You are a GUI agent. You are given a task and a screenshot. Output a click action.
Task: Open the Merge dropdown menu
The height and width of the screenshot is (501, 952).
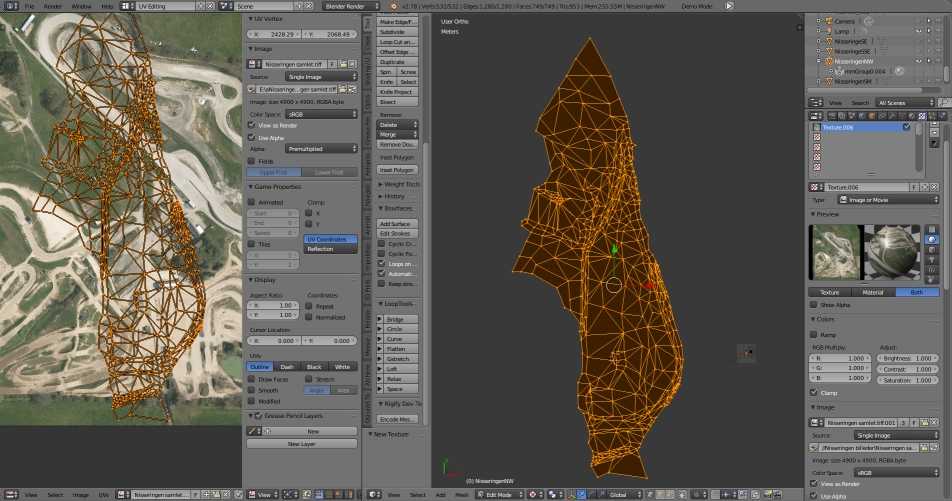(x=398, y=134)
